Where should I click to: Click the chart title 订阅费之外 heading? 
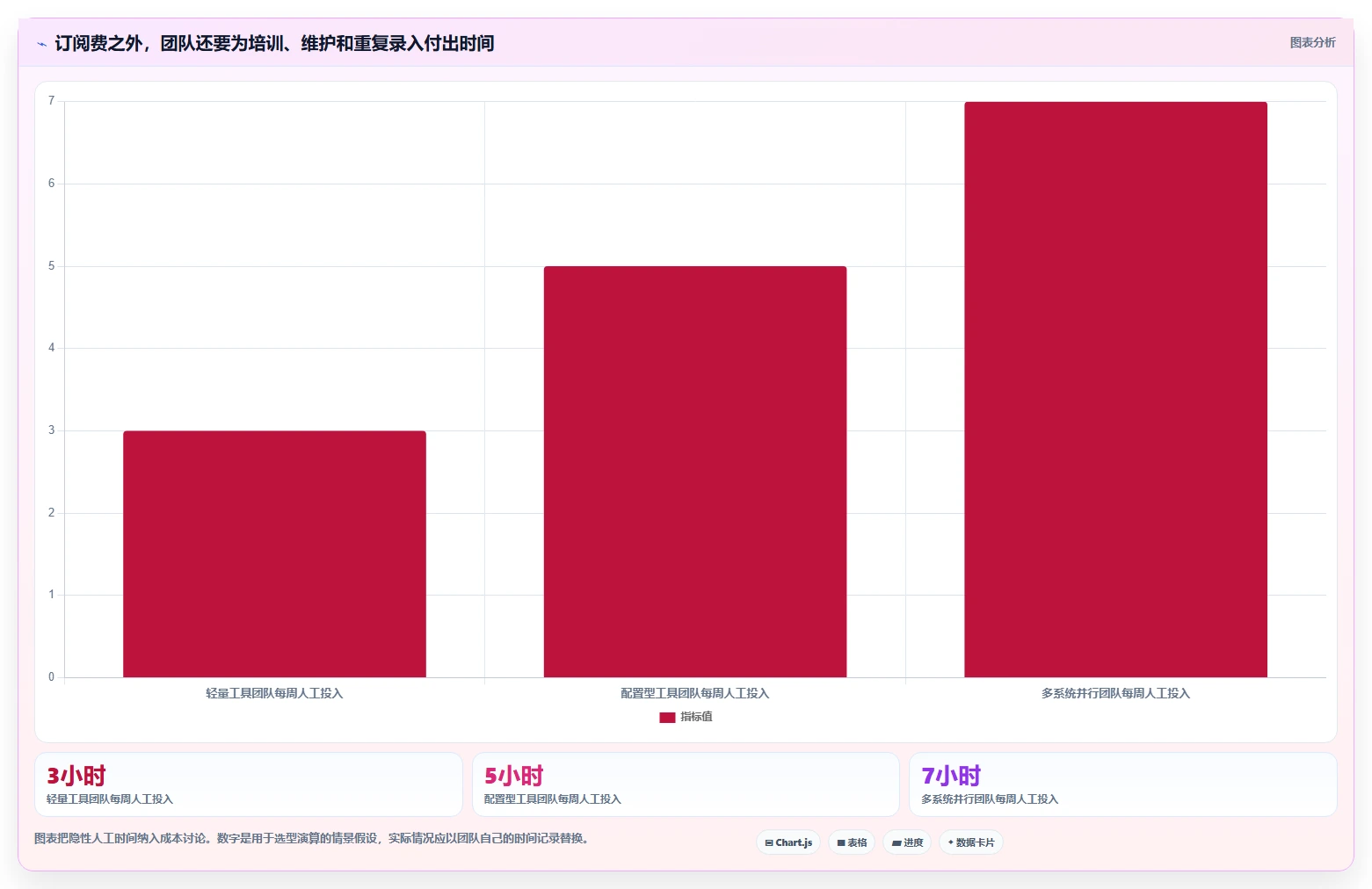[x=274, y=43]
